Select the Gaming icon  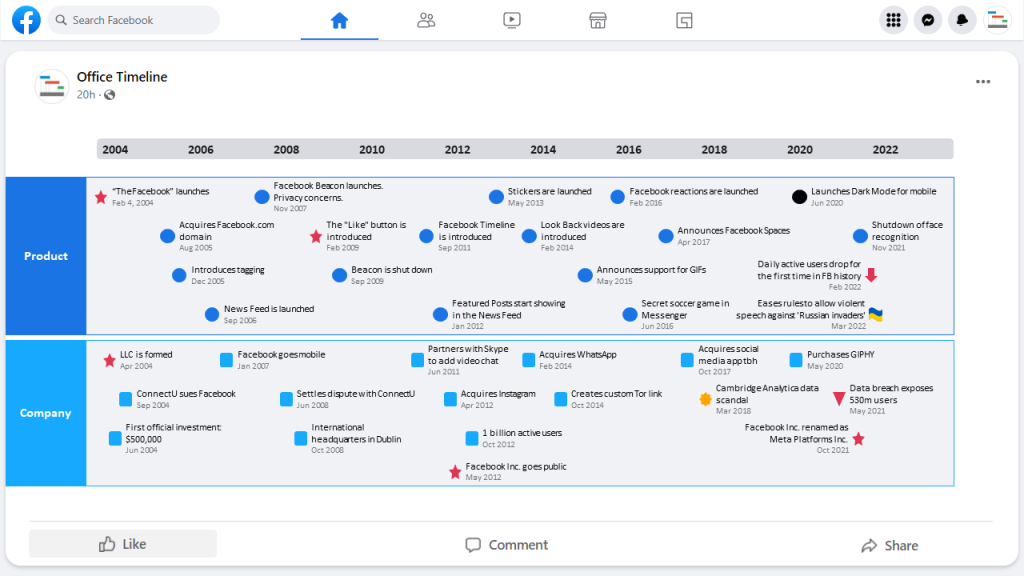point(684,20)
